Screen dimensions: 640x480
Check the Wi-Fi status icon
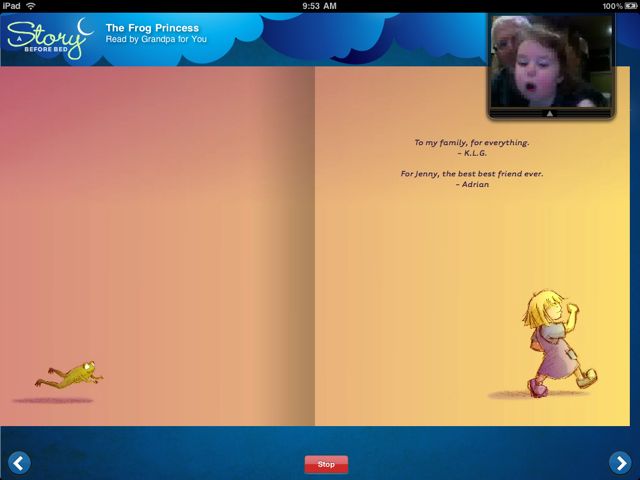click(x=31, y=6)
